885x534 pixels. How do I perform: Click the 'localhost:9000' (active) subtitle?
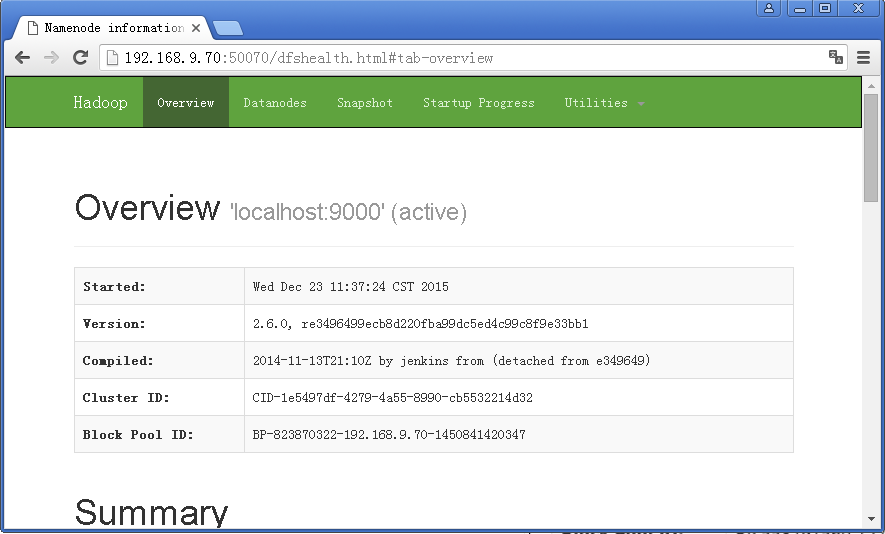point(348,212)
